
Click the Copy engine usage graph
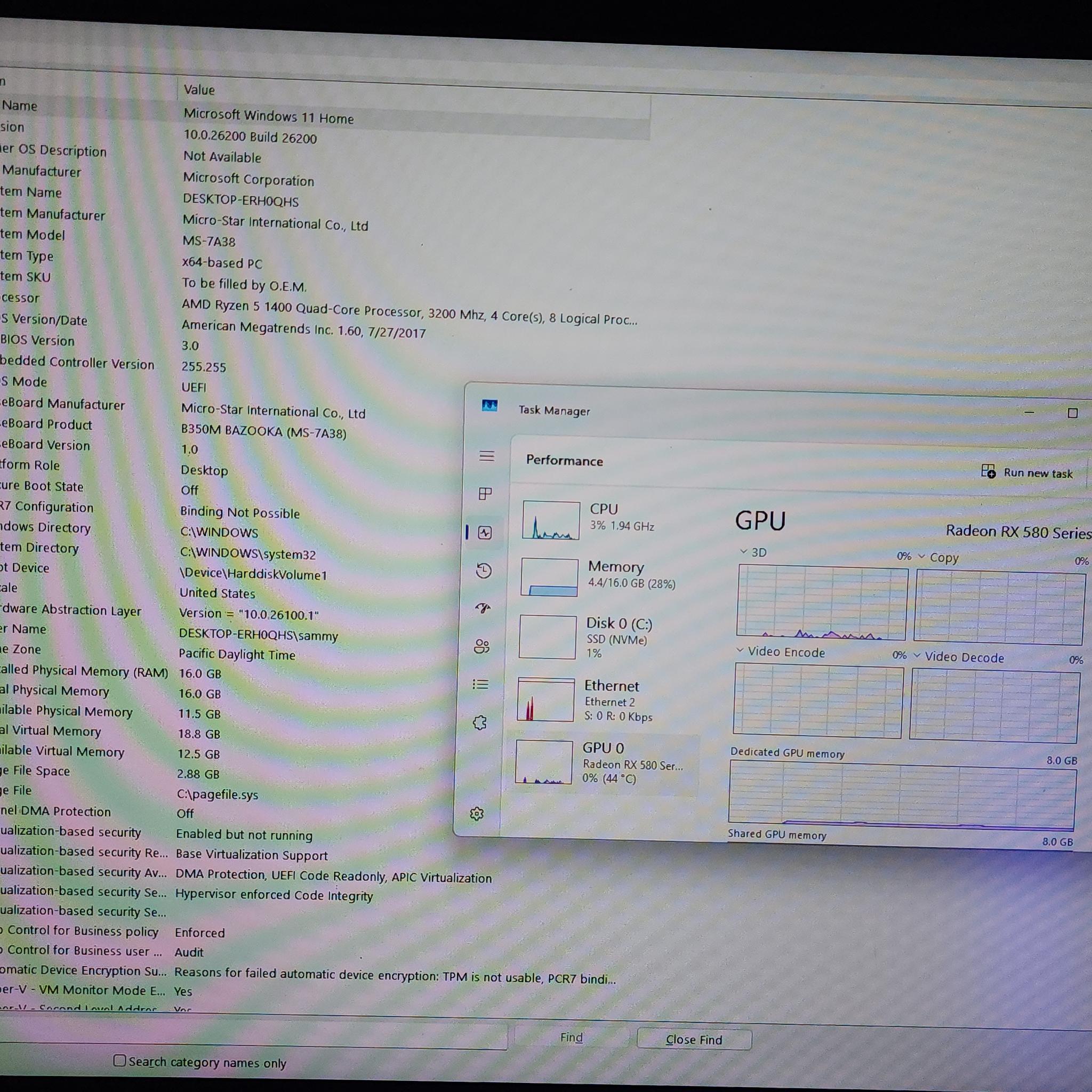coord(999,608)
